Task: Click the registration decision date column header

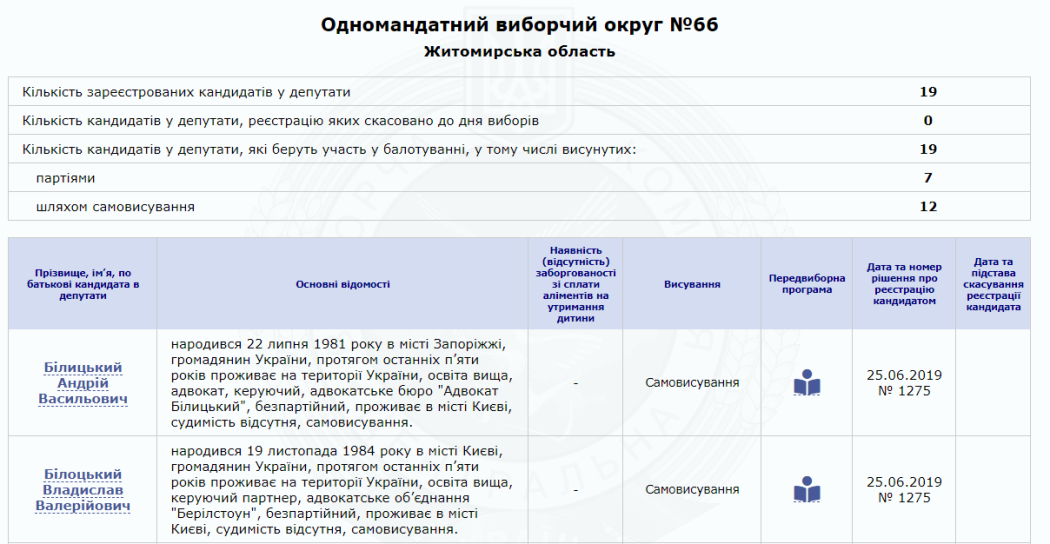Action: 904,284
